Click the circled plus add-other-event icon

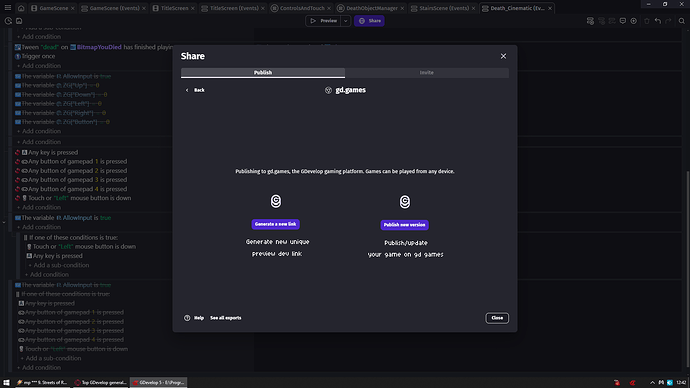634,21
